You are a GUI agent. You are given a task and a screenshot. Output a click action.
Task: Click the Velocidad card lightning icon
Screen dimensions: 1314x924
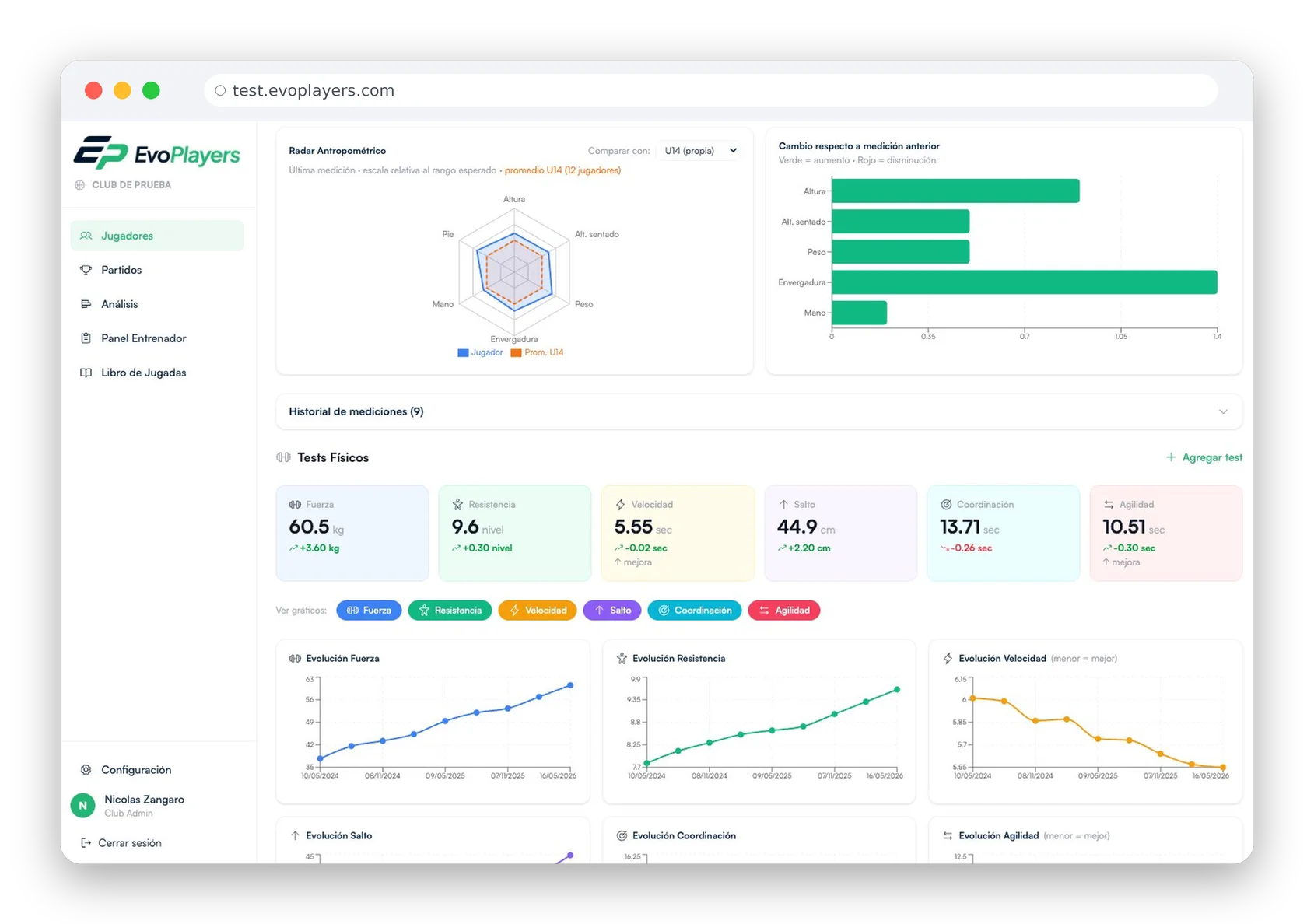(x=621, y=505)
